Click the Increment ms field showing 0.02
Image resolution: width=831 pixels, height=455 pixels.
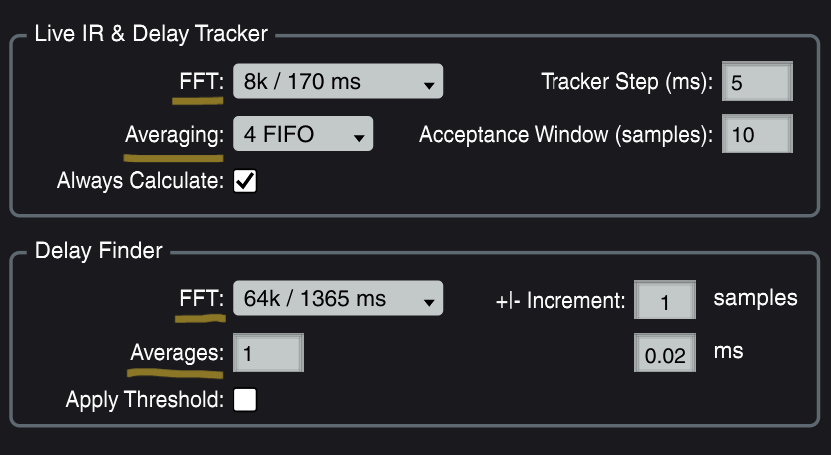pos(665,353)
